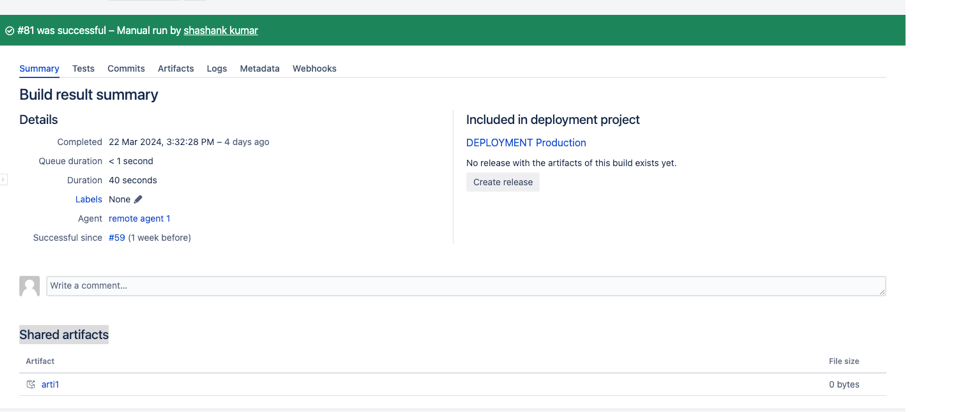Click the success checkmark icon beside #81

coord(10,31)
